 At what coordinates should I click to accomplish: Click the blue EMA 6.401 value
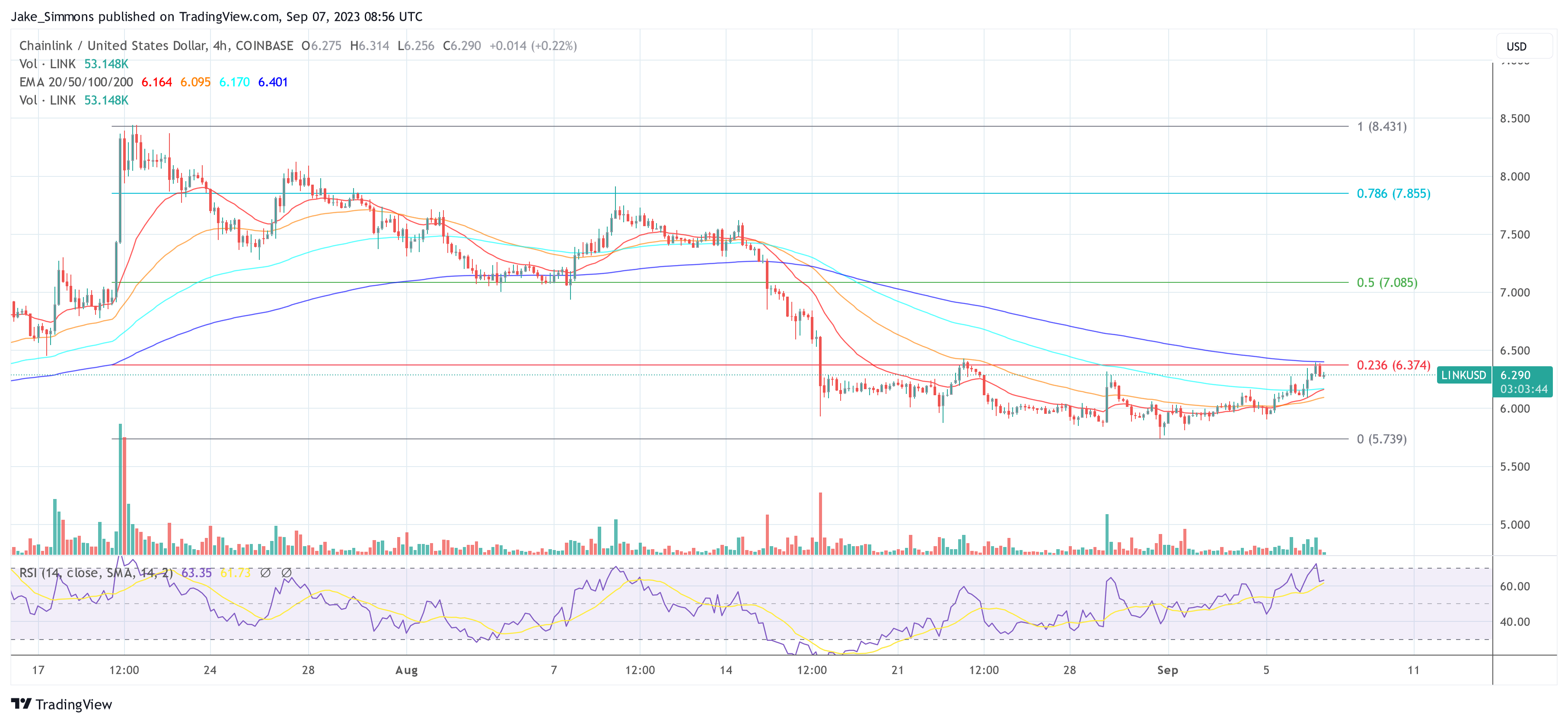(x=273, y=82)
